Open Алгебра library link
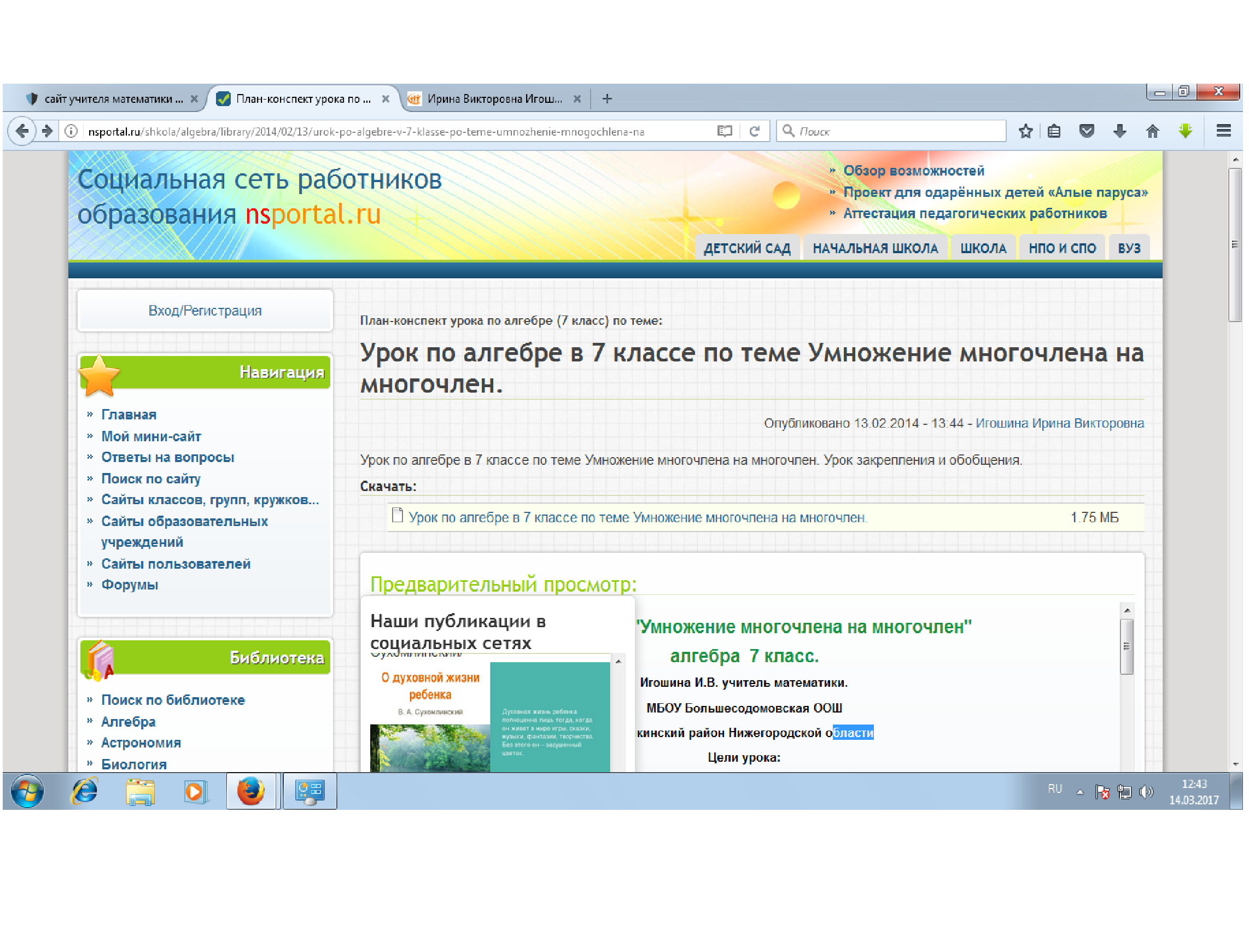Screen dimensions: 1249x952 tap(128, 722)
